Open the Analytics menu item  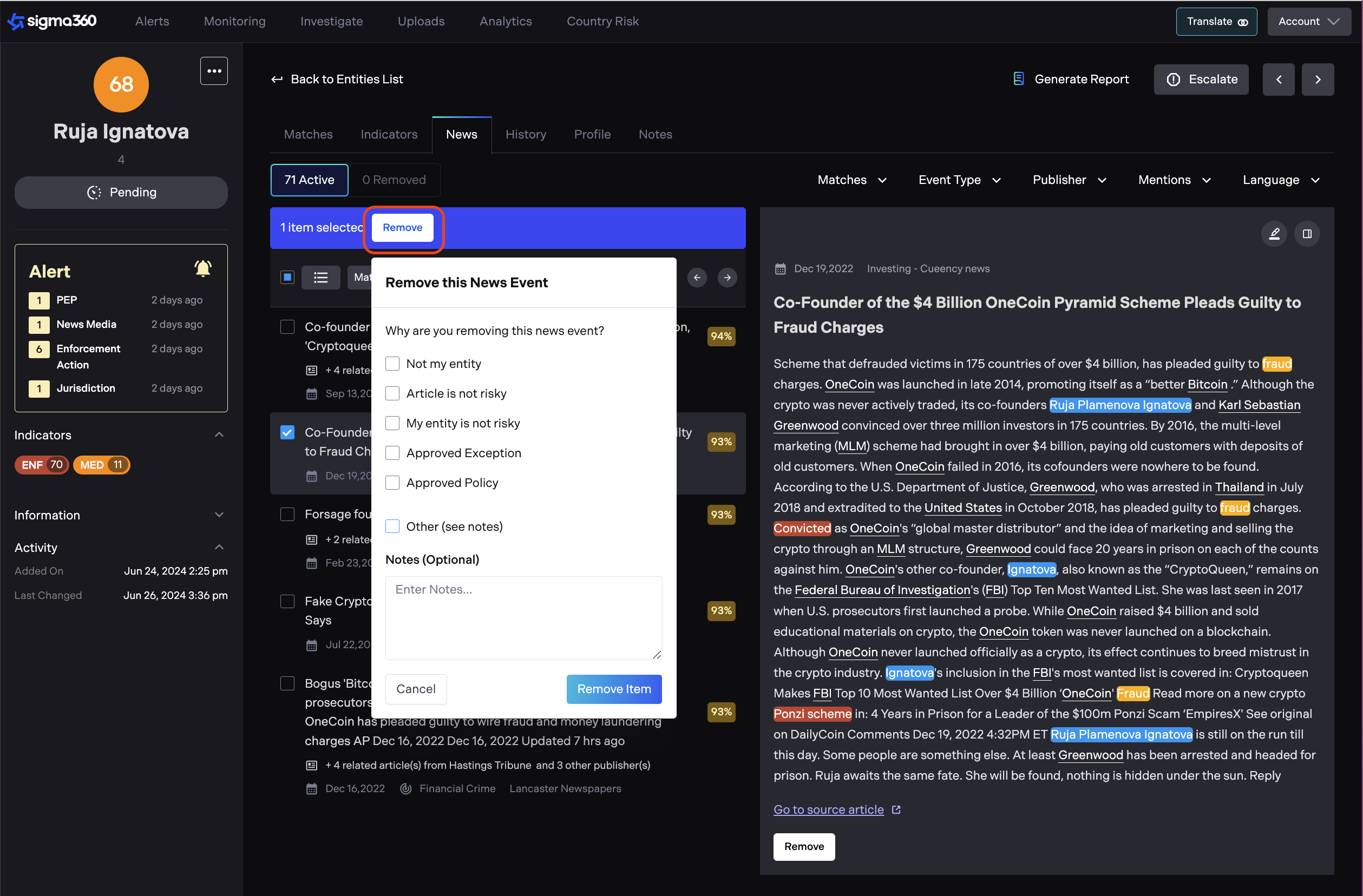[x=505, y=21]
